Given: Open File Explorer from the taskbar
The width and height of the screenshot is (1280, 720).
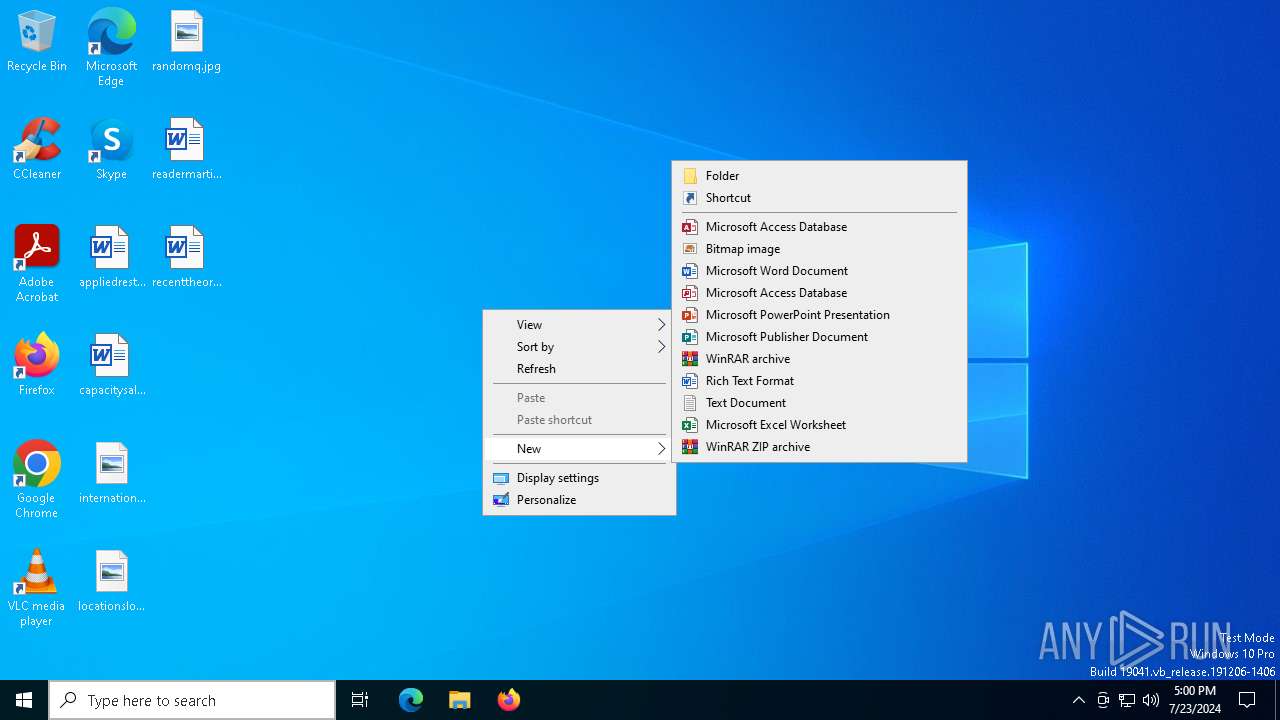Looking at the screenshot, I should coord(460,700).
